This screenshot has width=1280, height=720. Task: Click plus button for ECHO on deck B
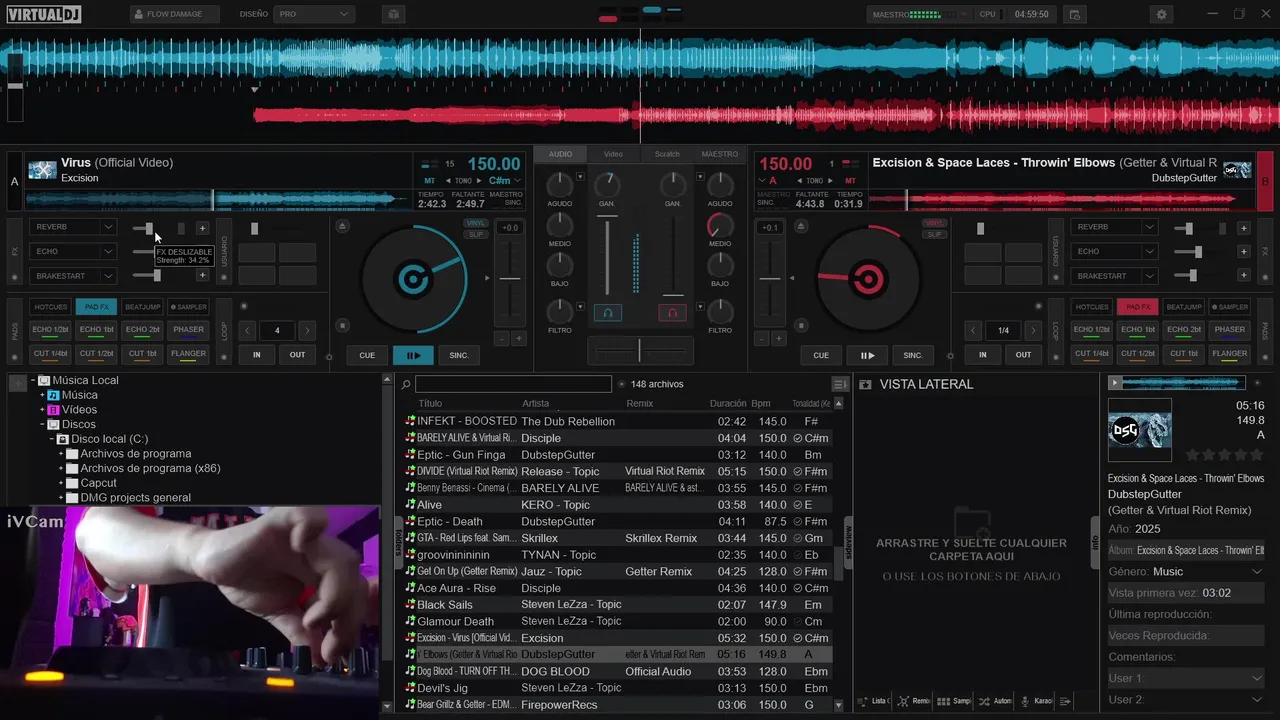(x=1243, y=251)
